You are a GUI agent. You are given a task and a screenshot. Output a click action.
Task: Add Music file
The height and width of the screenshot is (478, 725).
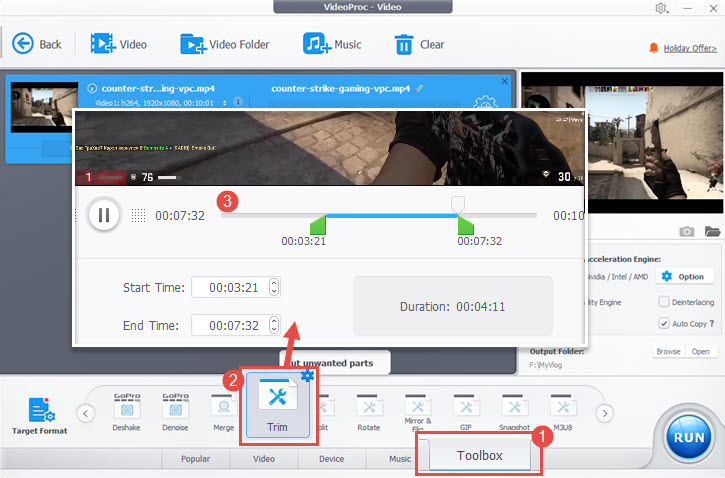(332, 44)
